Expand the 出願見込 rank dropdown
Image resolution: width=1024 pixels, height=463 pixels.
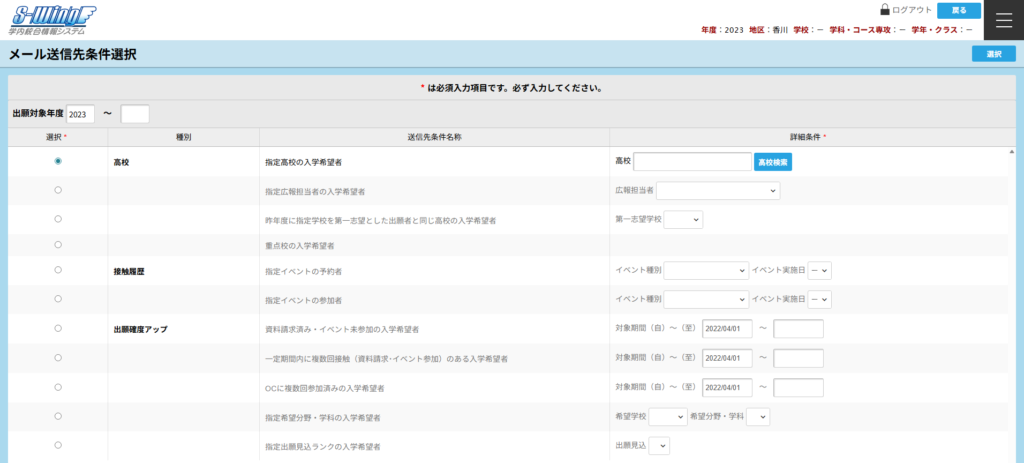(x=660, y=446)
